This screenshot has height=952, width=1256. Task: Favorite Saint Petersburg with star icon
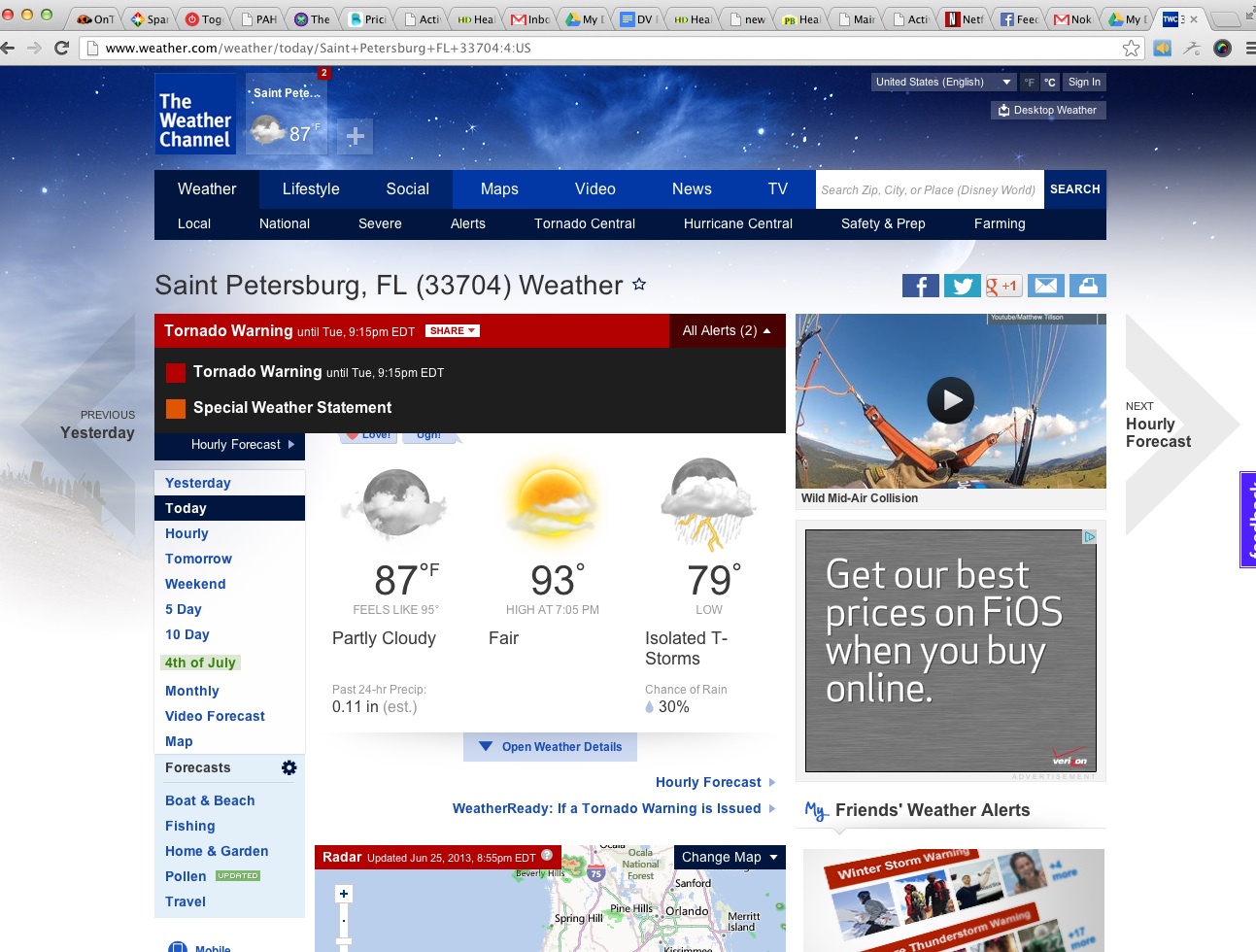[639, 285]
